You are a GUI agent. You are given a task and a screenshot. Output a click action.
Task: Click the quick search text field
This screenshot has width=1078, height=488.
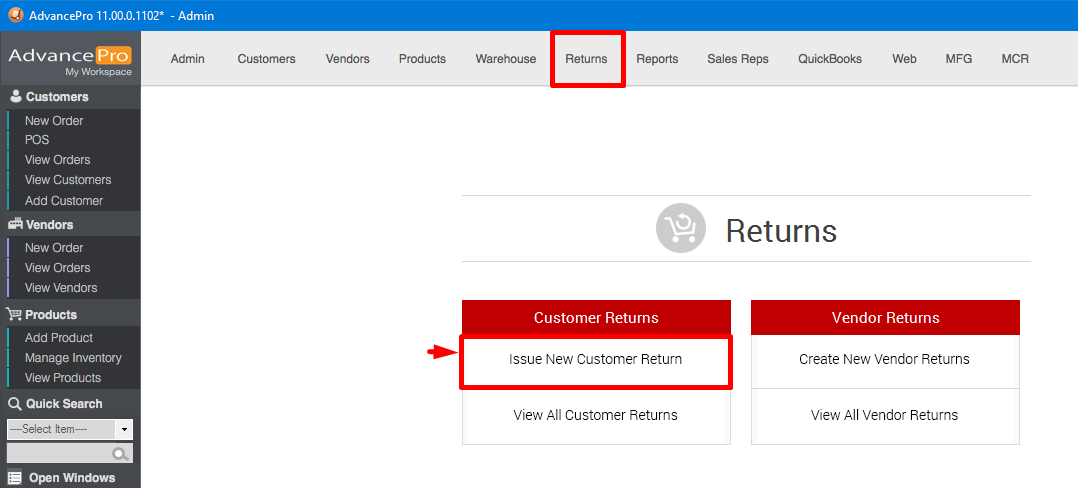60,453
